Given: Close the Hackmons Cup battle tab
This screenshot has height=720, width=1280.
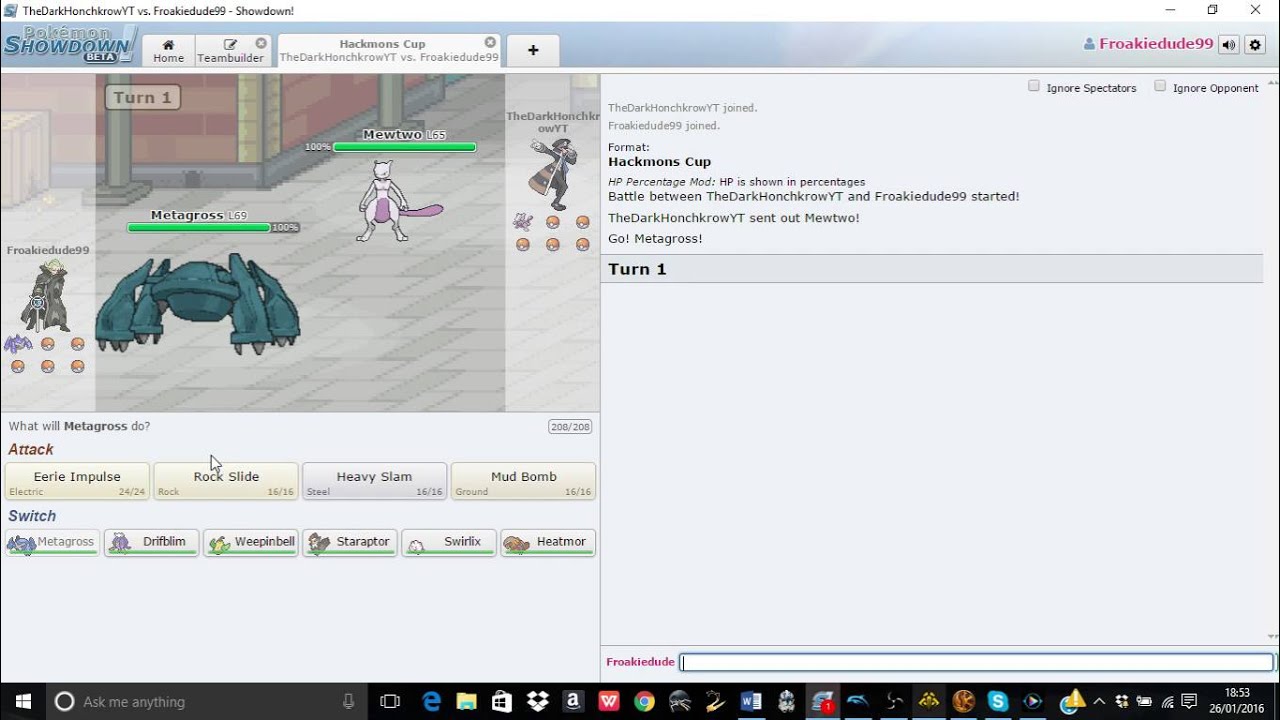Looking at the screenshot, I should 490,42.
